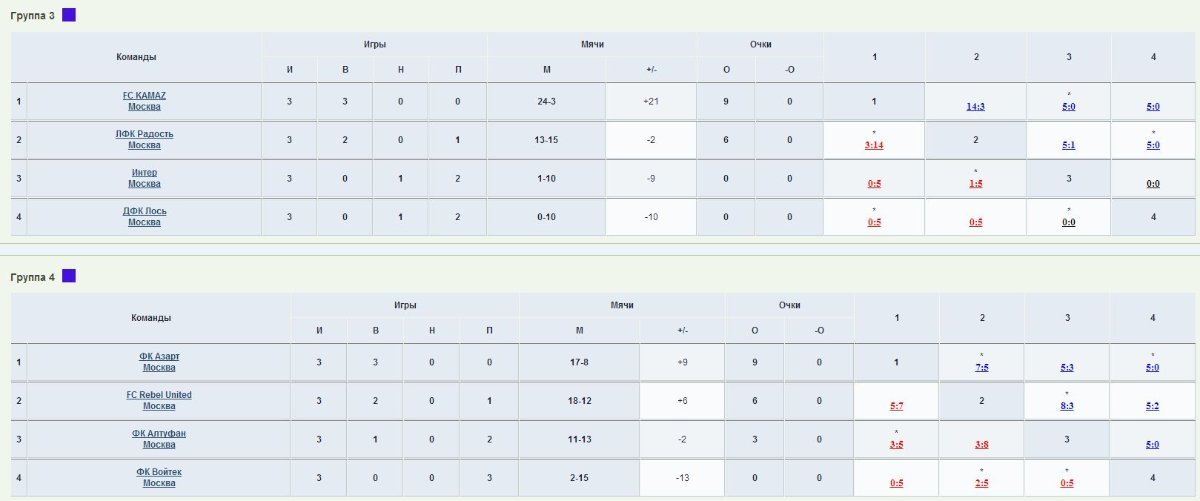Open the red 1:5 match result
1200x501 pixels.
[976, 184]
